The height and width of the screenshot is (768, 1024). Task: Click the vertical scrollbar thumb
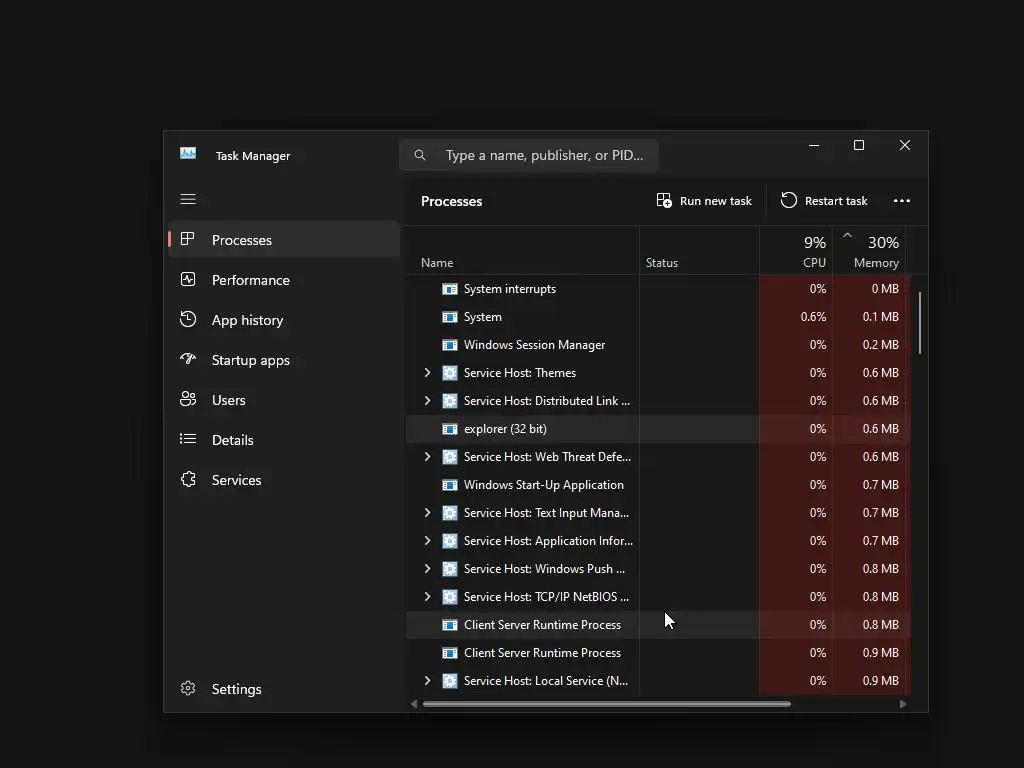pos(920,323)
